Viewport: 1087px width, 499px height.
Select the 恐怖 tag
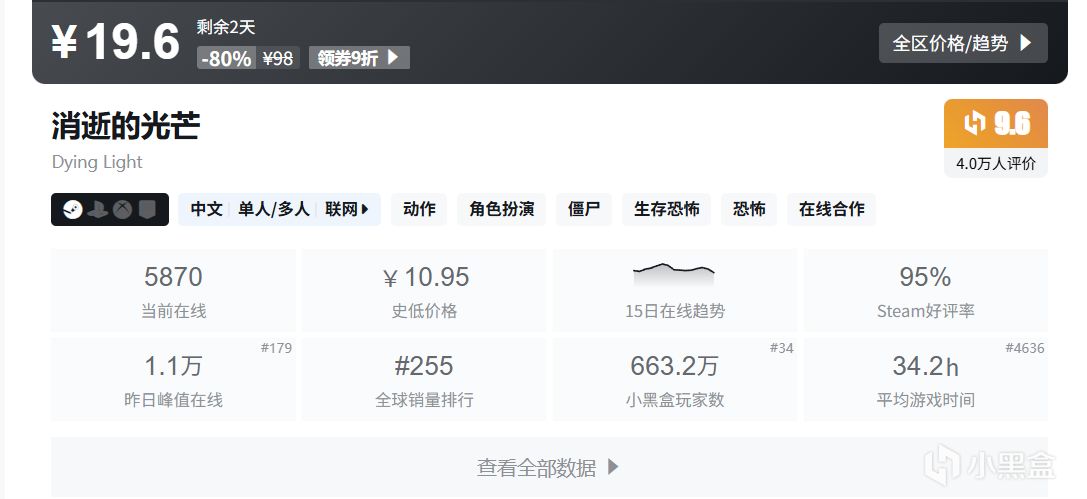click(x=749, y=209)
